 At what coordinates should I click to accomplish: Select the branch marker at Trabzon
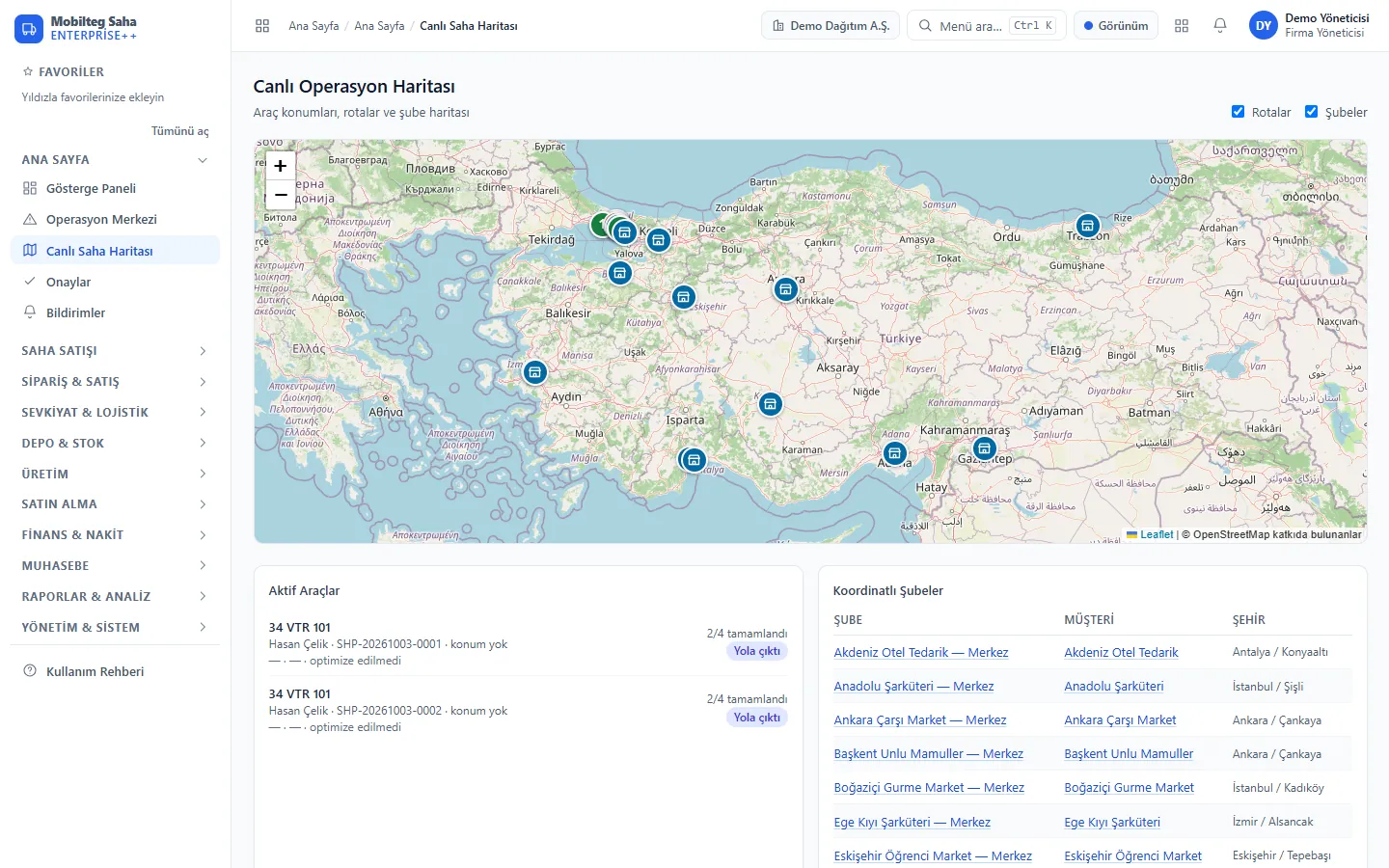tap(1088, 226)
